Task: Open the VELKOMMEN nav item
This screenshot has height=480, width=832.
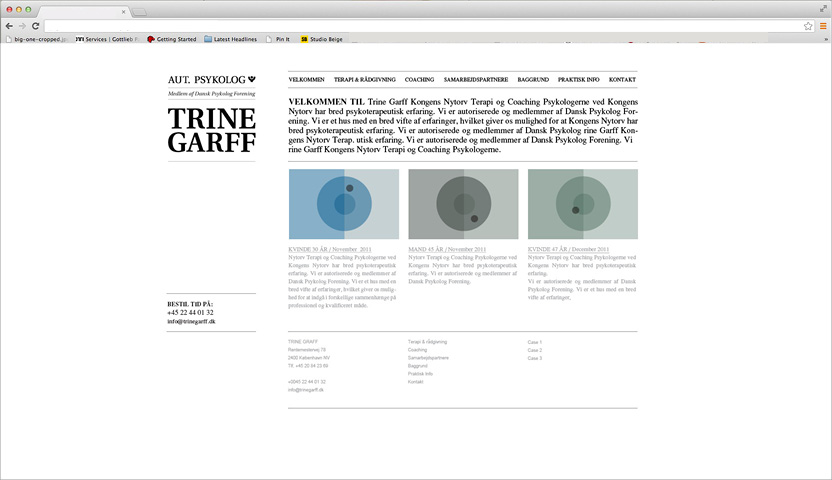Action: 306,80
